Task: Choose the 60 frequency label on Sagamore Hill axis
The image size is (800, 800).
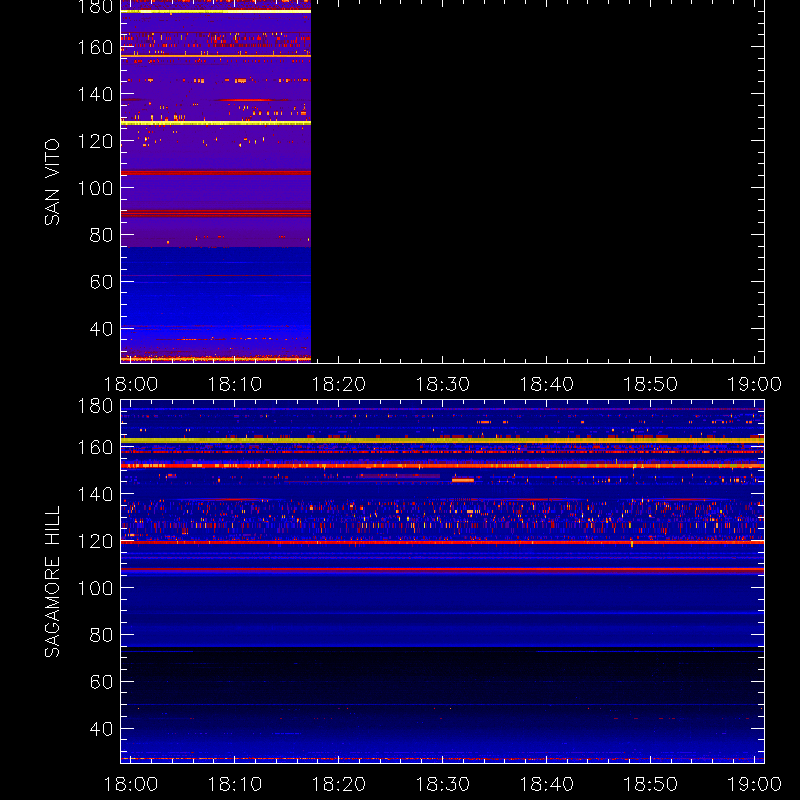Action: [x=102, y=682]
